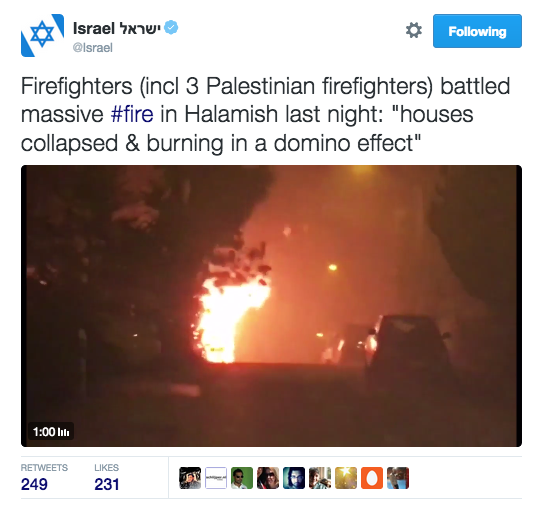
Task: Follow the #fire hashtag link
Action: (x=132, y=114)
